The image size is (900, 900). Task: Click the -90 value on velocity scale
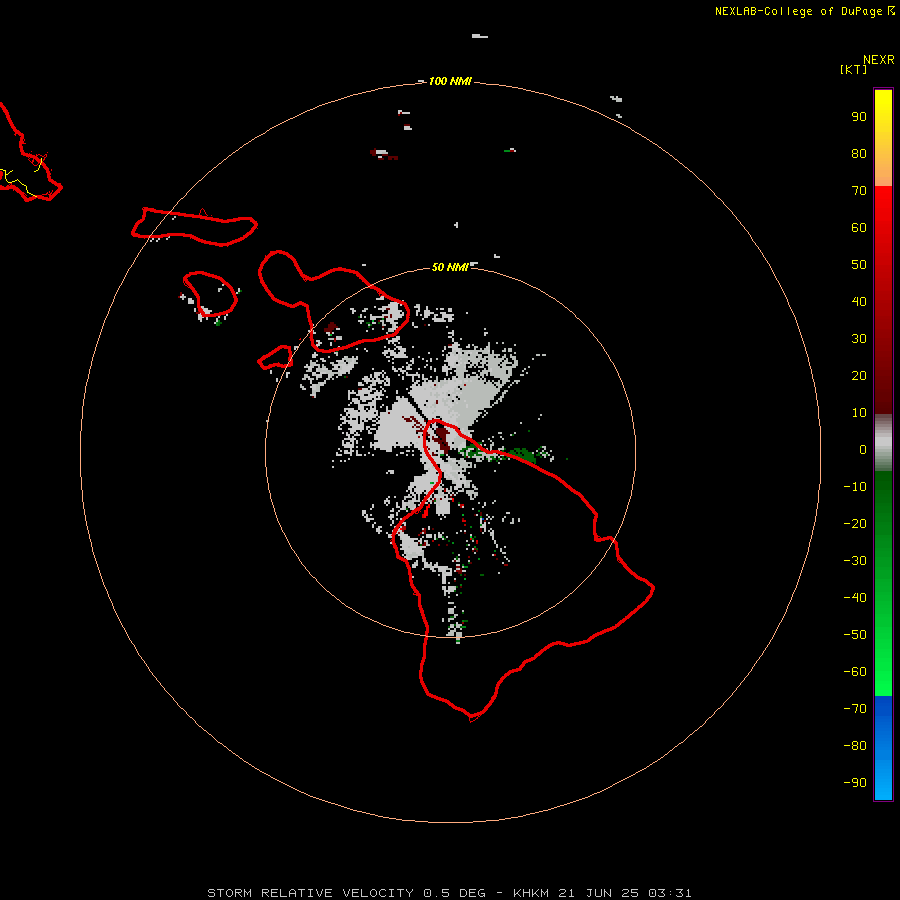pyautogui.click(x=855, y=782)
